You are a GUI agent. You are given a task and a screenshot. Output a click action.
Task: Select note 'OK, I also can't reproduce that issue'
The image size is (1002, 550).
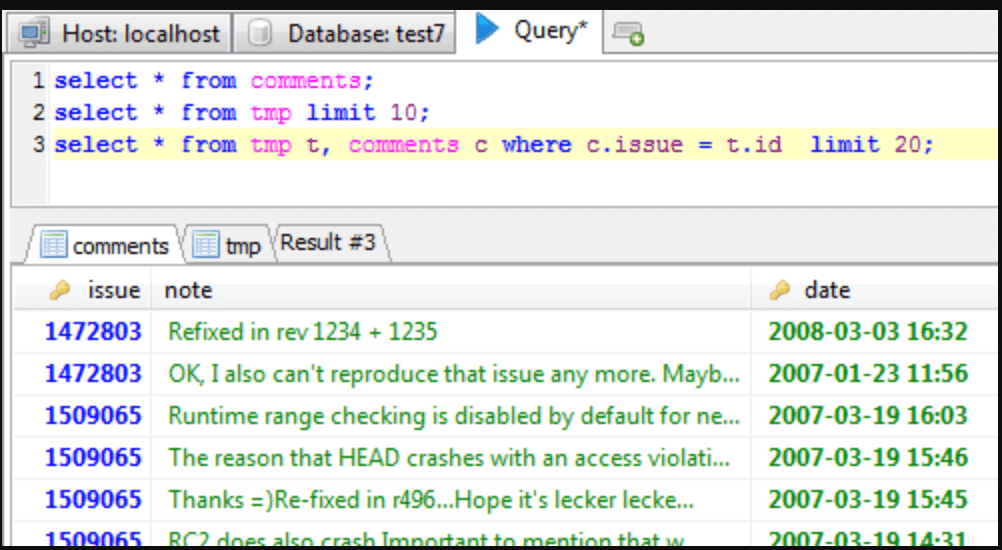tap(454, 374)
